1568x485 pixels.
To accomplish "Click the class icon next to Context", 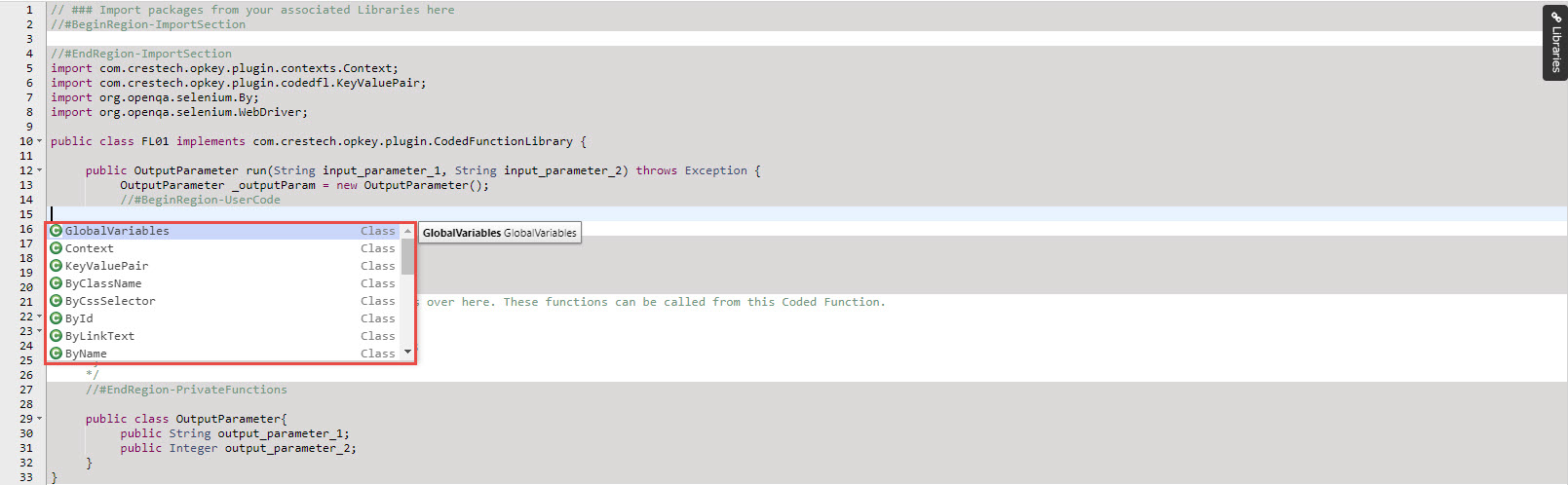I will click(57, 248).
